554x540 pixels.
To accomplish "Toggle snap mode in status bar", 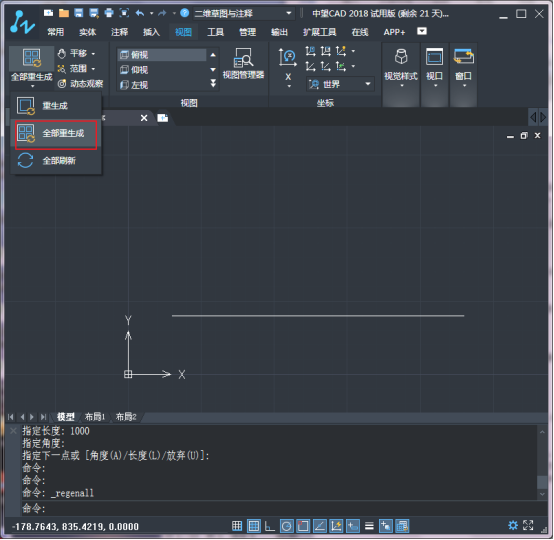I will [x=237, y=526].
